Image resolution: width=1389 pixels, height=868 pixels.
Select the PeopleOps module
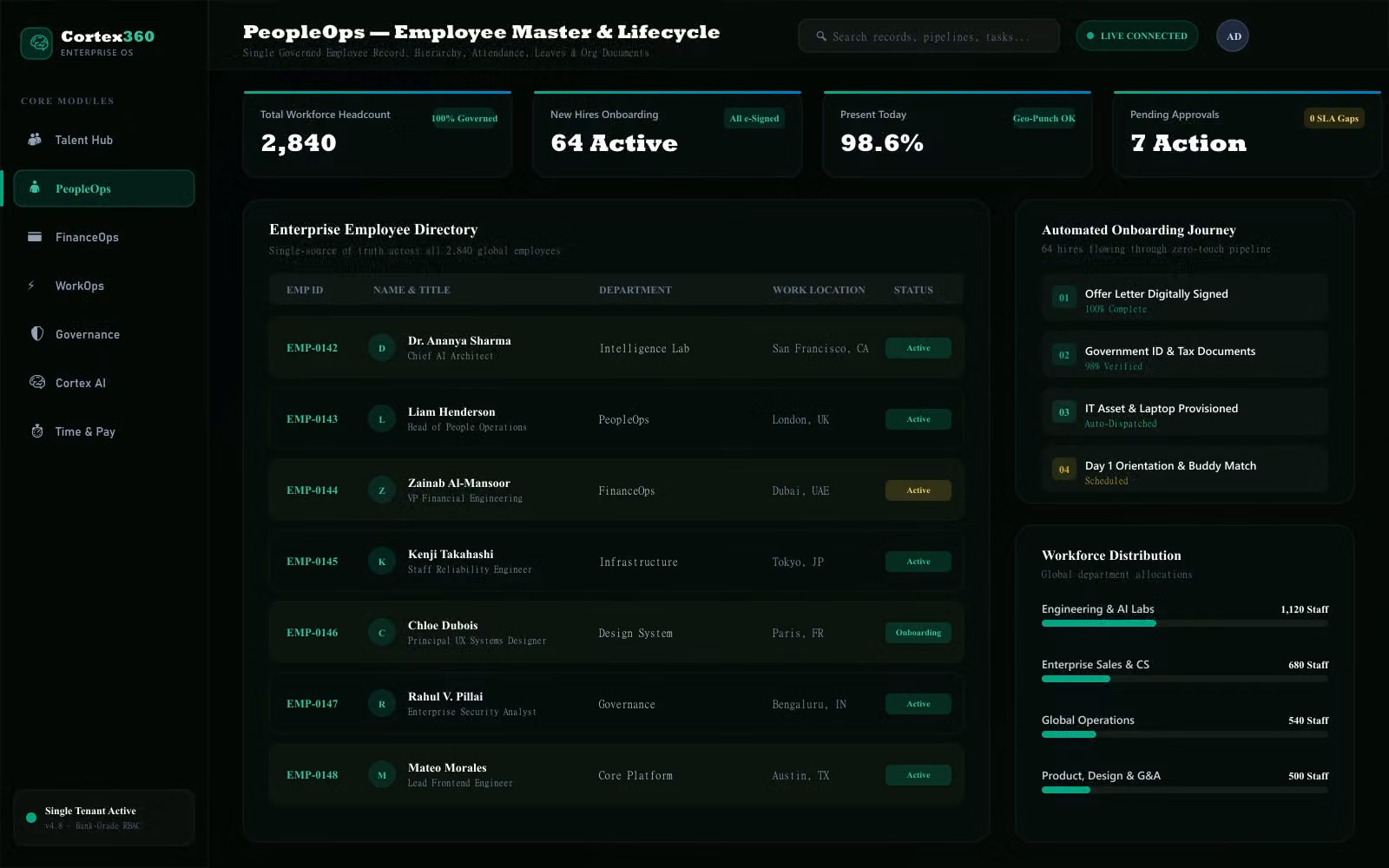tap(104, 188)
